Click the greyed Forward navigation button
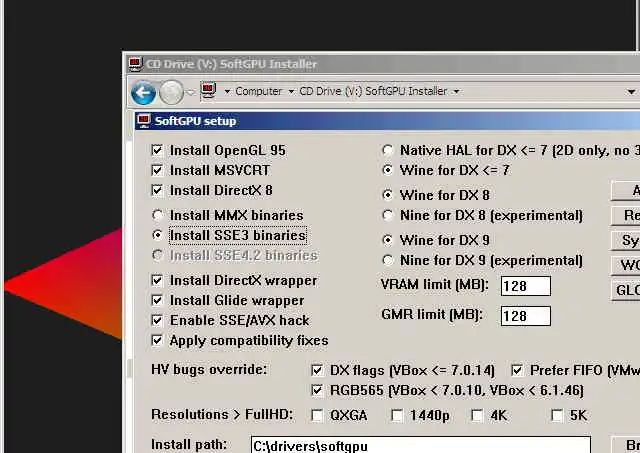The height and width of the screenshot is (453, 640). pos(171,93)
